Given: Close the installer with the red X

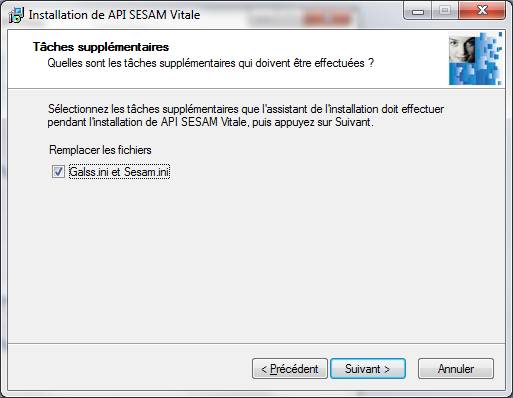Looking at the screenshot, I should pos(482,11).
